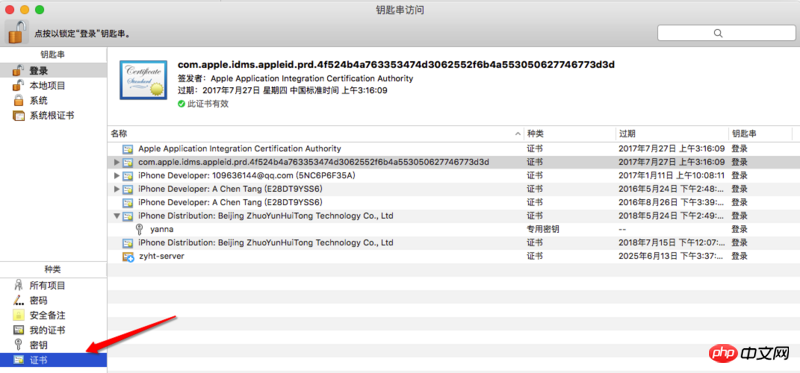Click the 种类 sidebar section header
The height and width of the screenshot is (373, 800).
coord(53,269)
